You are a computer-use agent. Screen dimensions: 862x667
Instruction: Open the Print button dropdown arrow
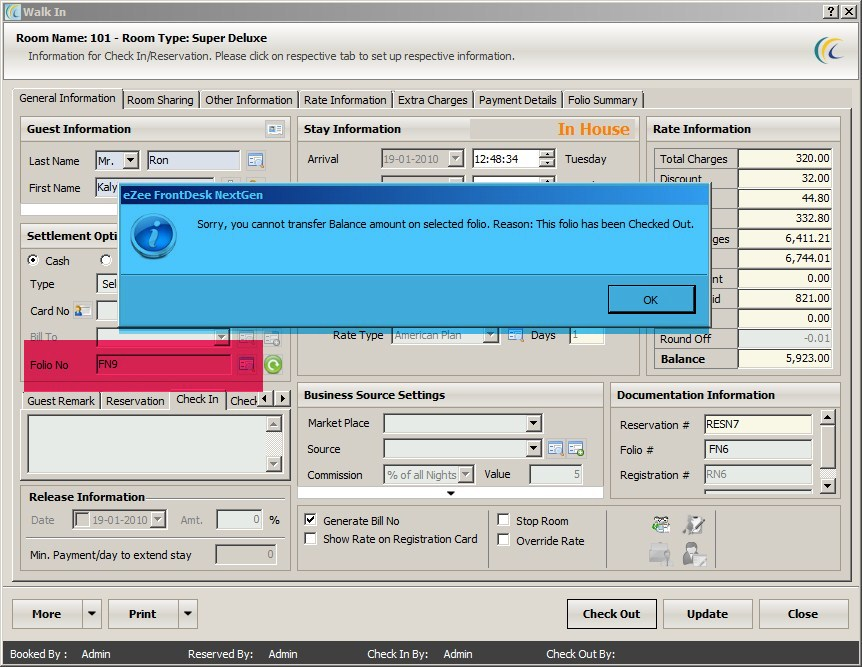[x=188, y=613]
